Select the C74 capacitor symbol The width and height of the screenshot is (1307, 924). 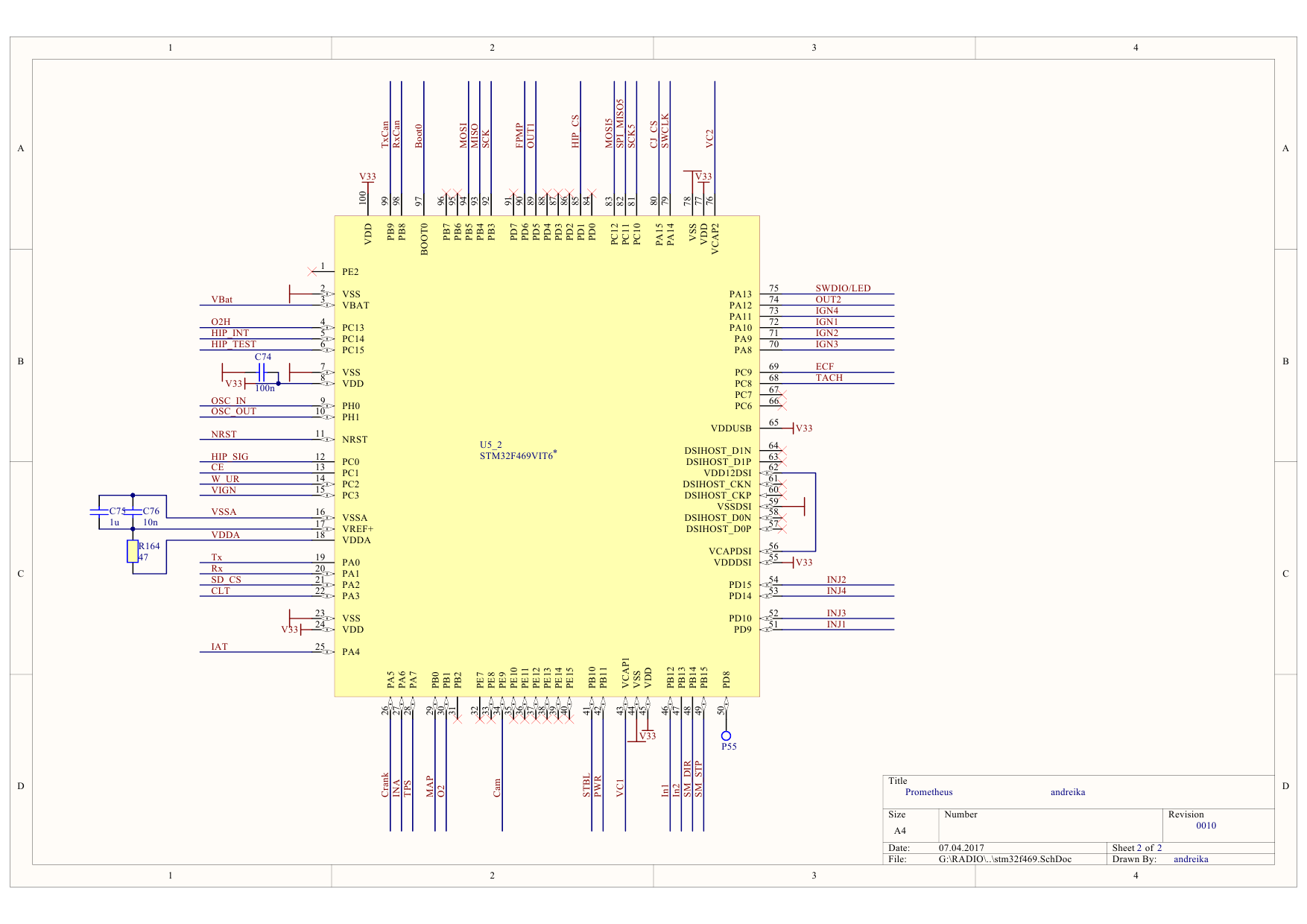262,373
